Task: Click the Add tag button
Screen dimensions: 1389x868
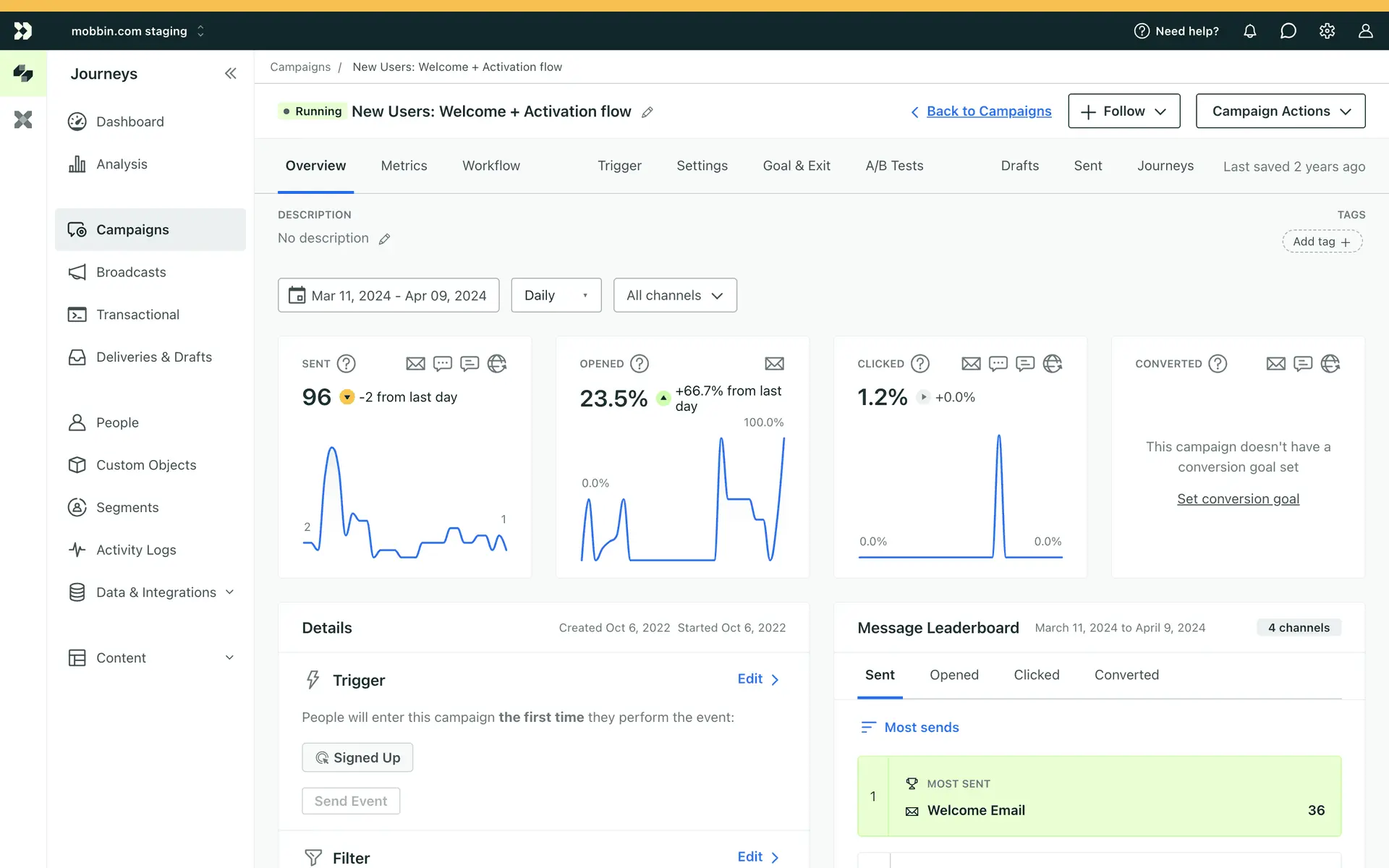Action: (x=1322, y=242)
